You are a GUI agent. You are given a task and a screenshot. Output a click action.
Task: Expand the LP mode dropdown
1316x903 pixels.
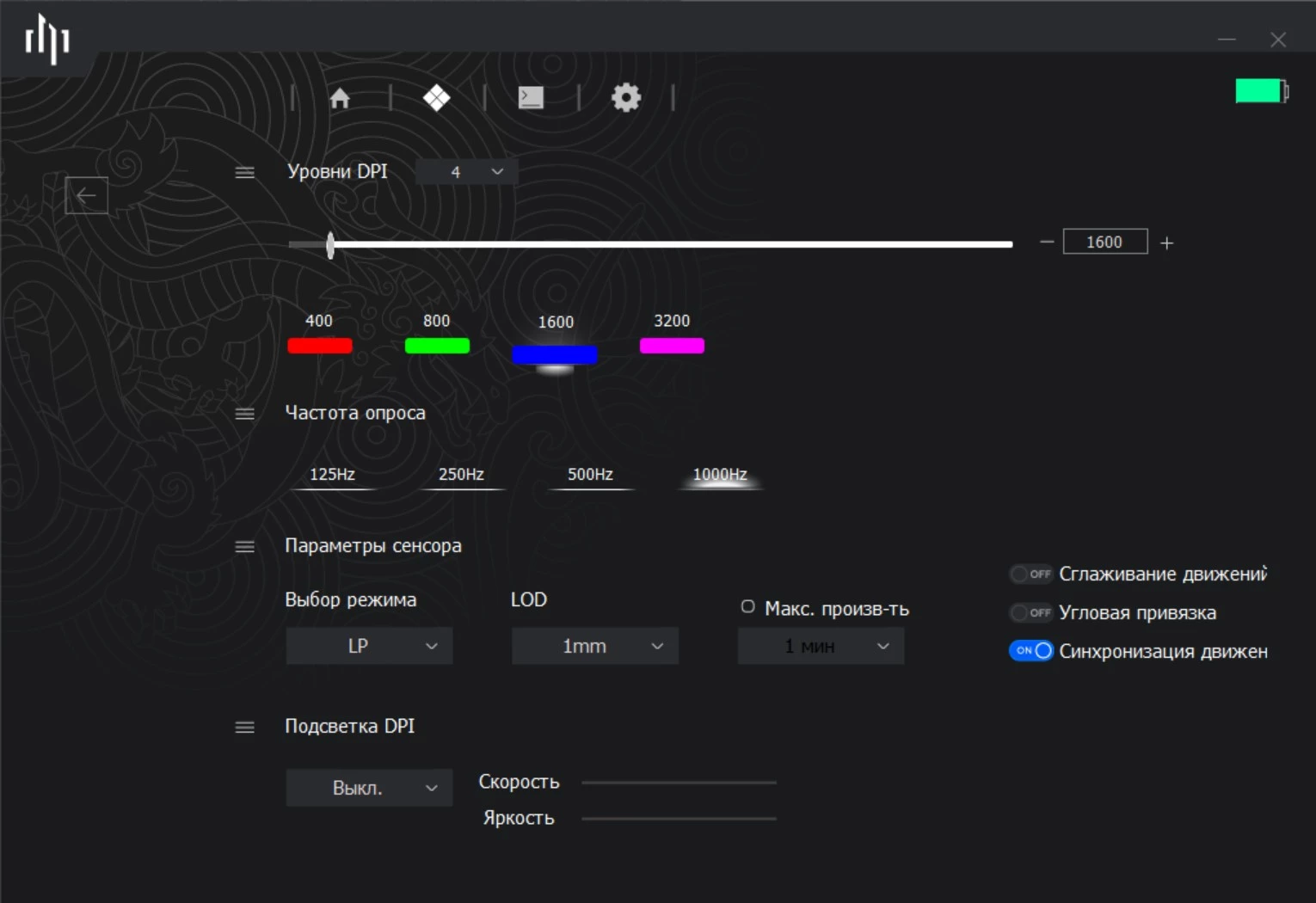(369, 647)
